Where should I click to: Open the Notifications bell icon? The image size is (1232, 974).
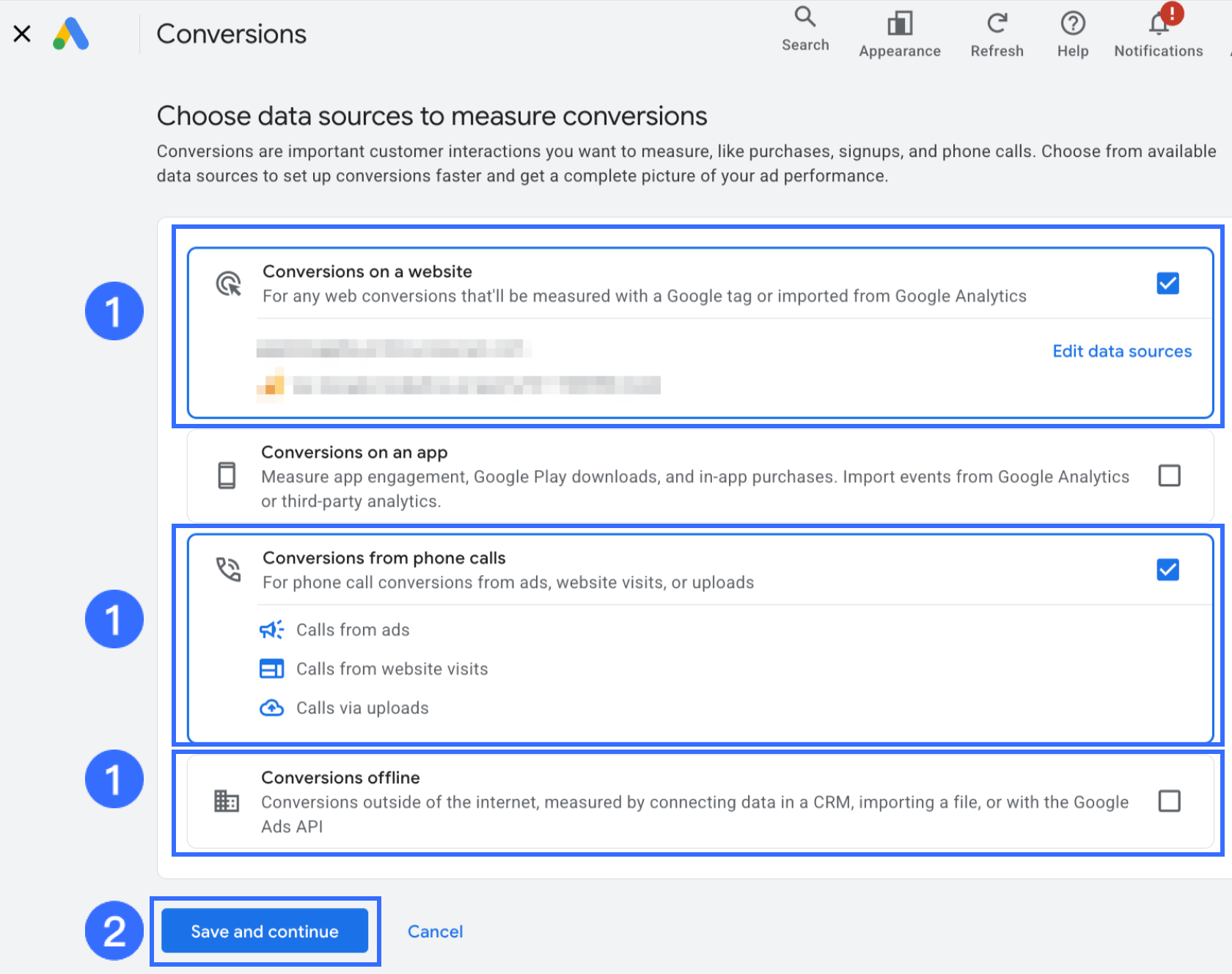[x=1159, y=23]
